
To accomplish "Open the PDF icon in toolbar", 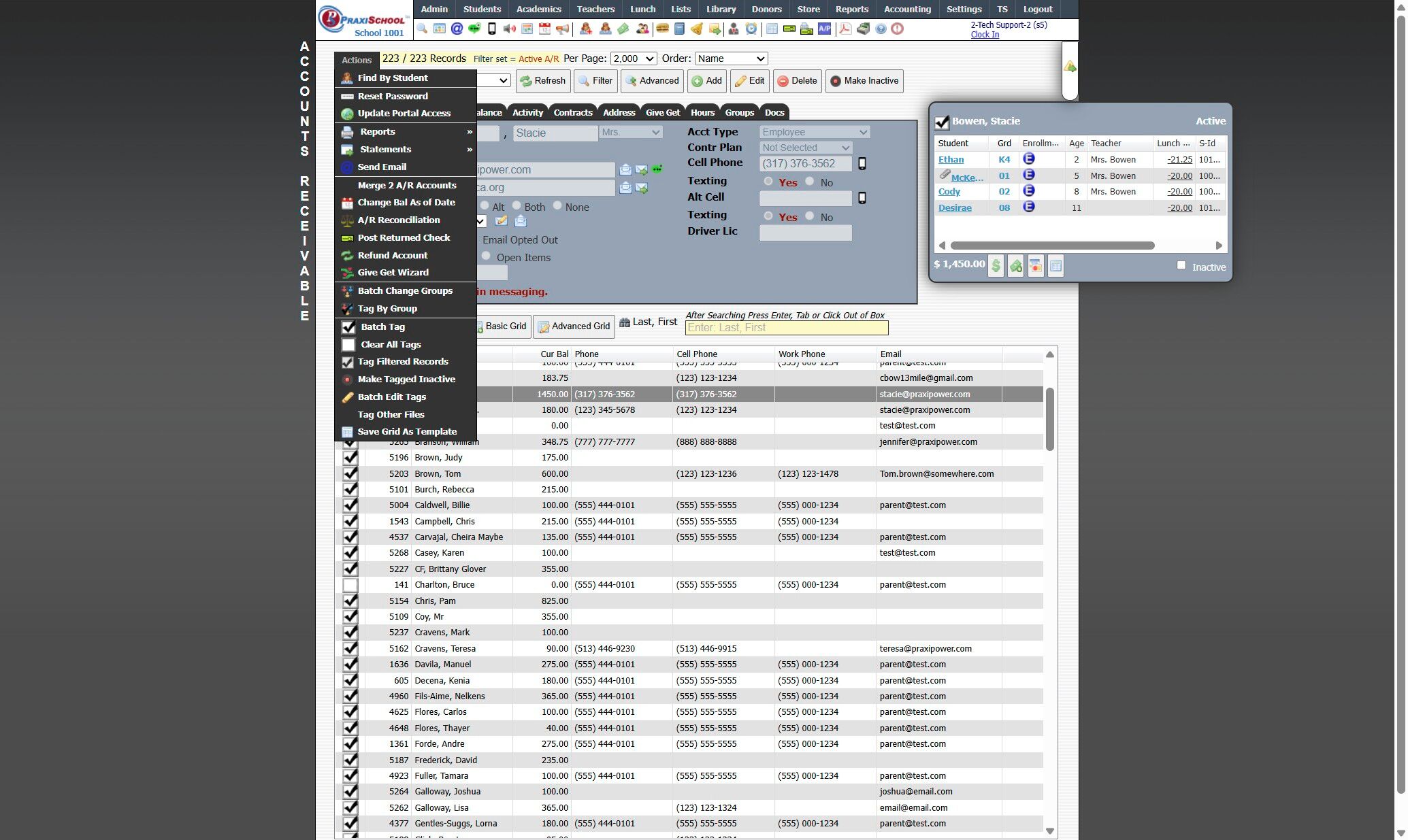I will point(845,29).
